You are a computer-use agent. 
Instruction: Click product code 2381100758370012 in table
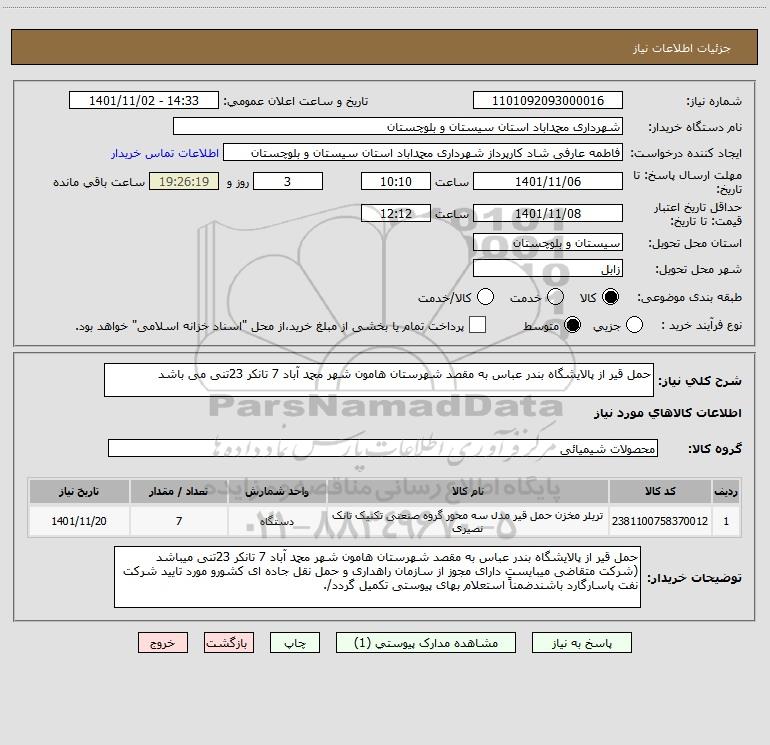660,522
